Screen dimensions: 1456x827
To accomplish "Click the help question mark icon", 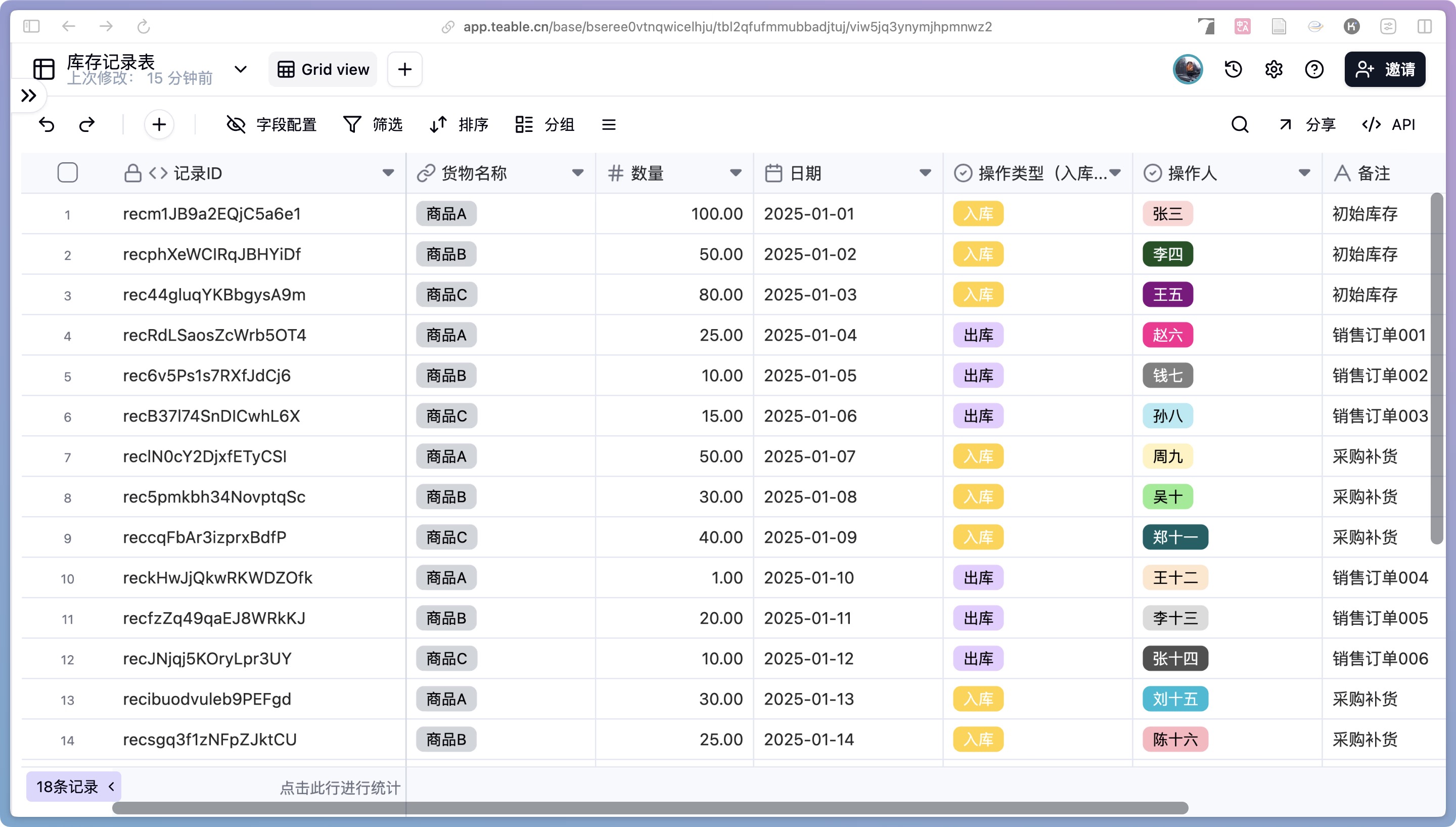I will [x=1314, y=69].
